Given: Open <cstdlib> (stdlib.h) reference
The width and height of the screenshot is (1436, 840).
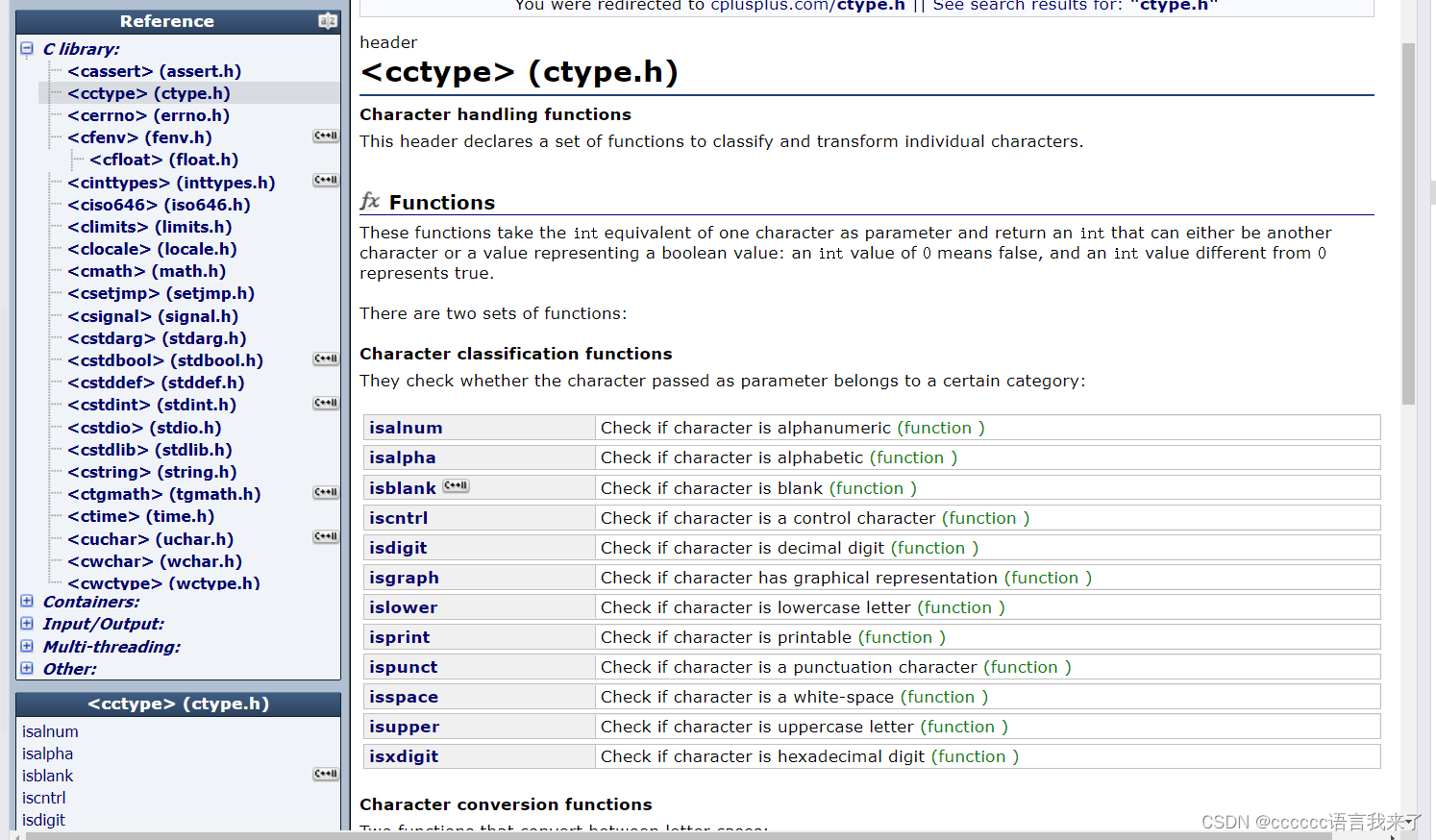Looking at the screenshot, I should (150, 450).
